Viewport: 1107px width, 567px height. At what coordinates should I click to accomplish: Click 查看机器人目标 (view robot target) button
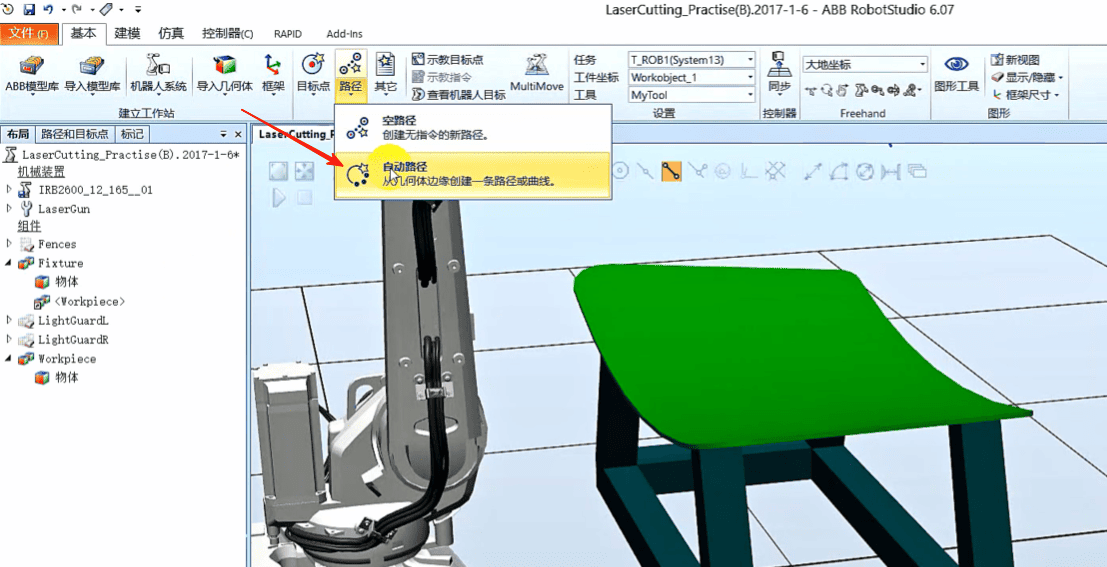(458, 95)
